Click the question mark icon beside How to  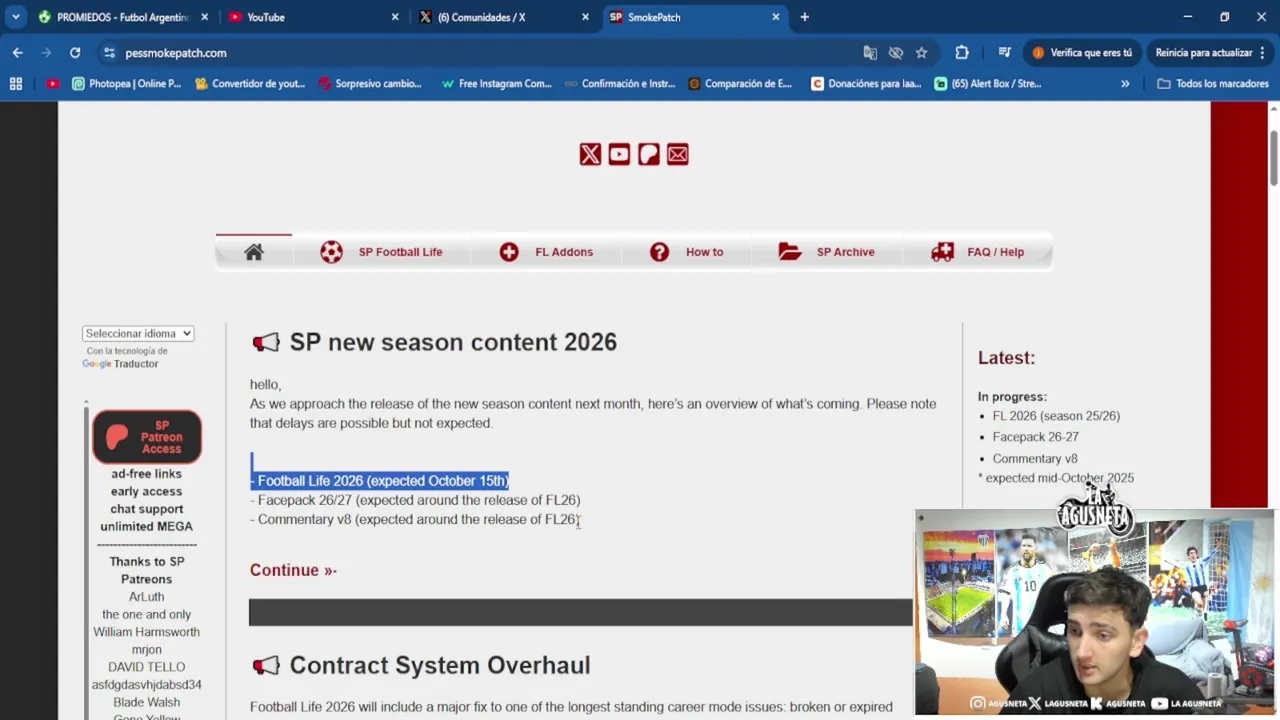click(x=659, y=252)
